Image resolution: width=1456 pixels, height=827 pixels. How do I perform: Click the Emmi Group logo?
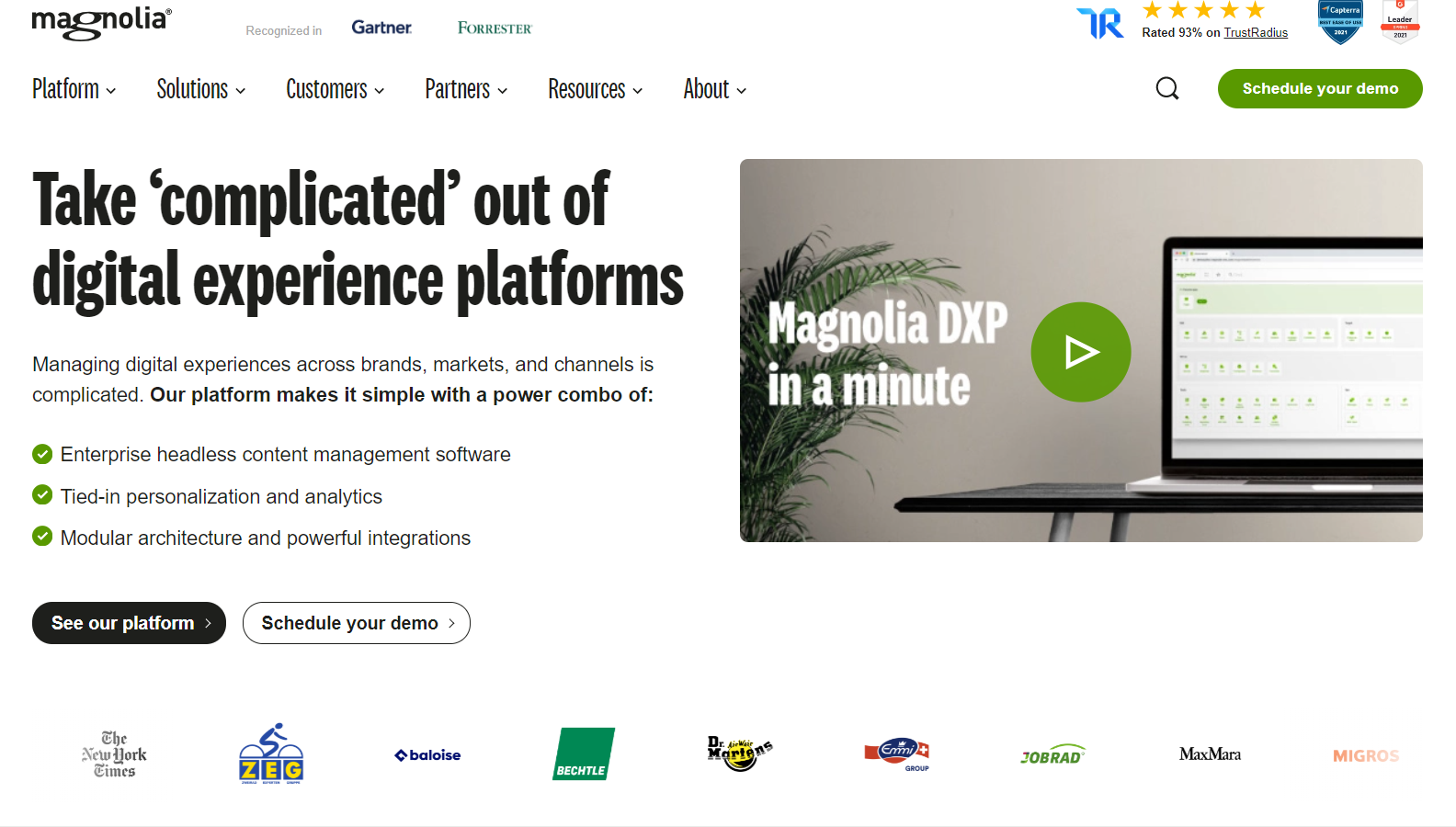[897, 754]
